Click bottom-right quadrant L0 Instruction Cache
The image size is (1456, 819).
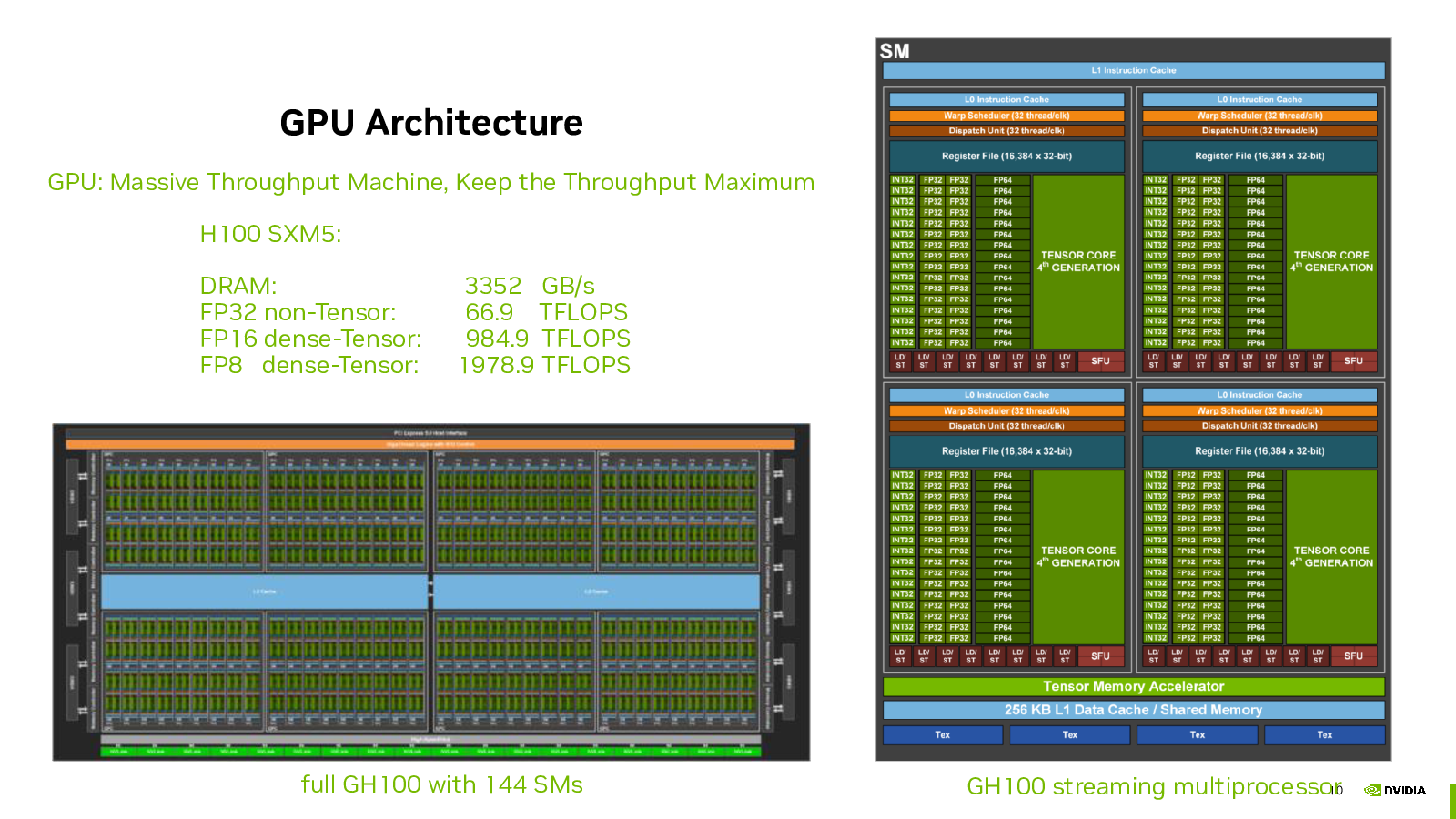pos(1260,395)
